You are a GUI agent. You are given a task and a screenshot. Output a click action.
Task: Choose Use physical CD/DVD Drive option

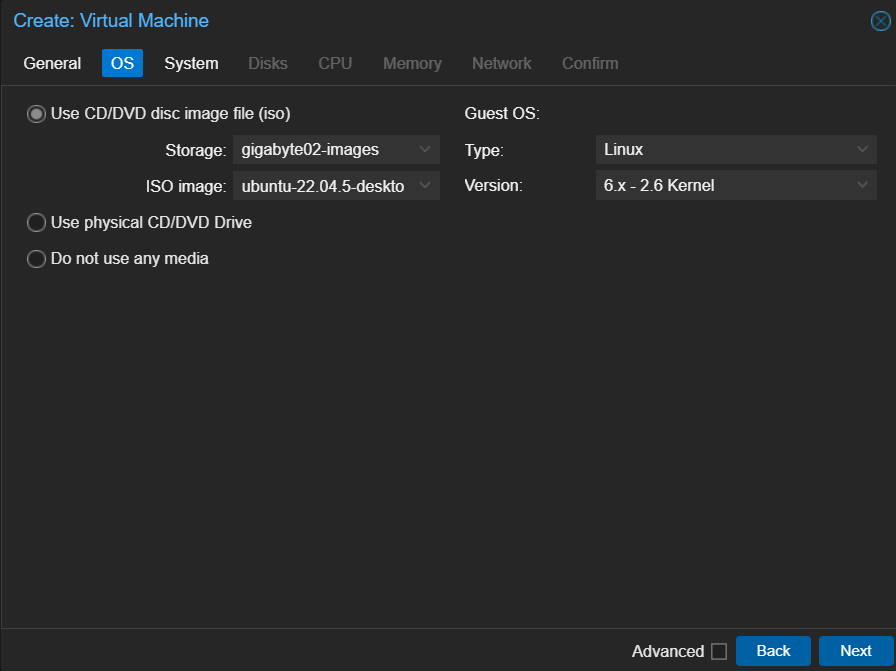click(37, 223)
